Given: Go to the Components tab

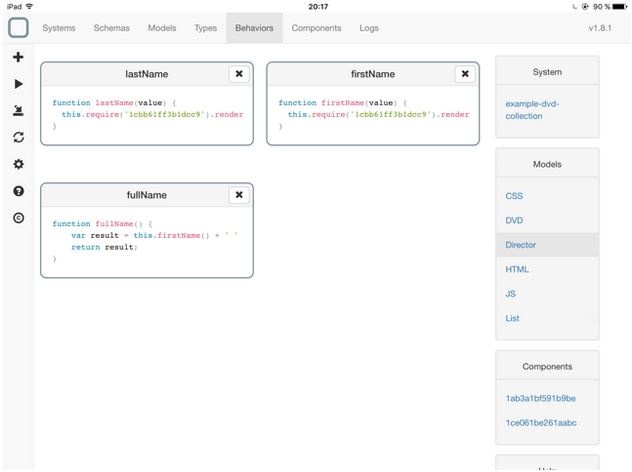Looking at the screenshot, I should [x=316, y=28].
